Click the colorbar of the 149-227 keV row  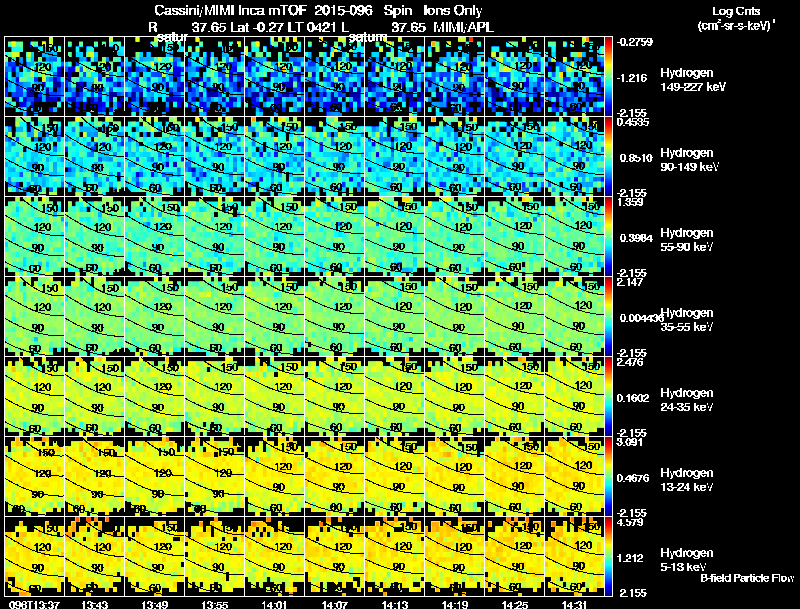(x=608, y=77)
